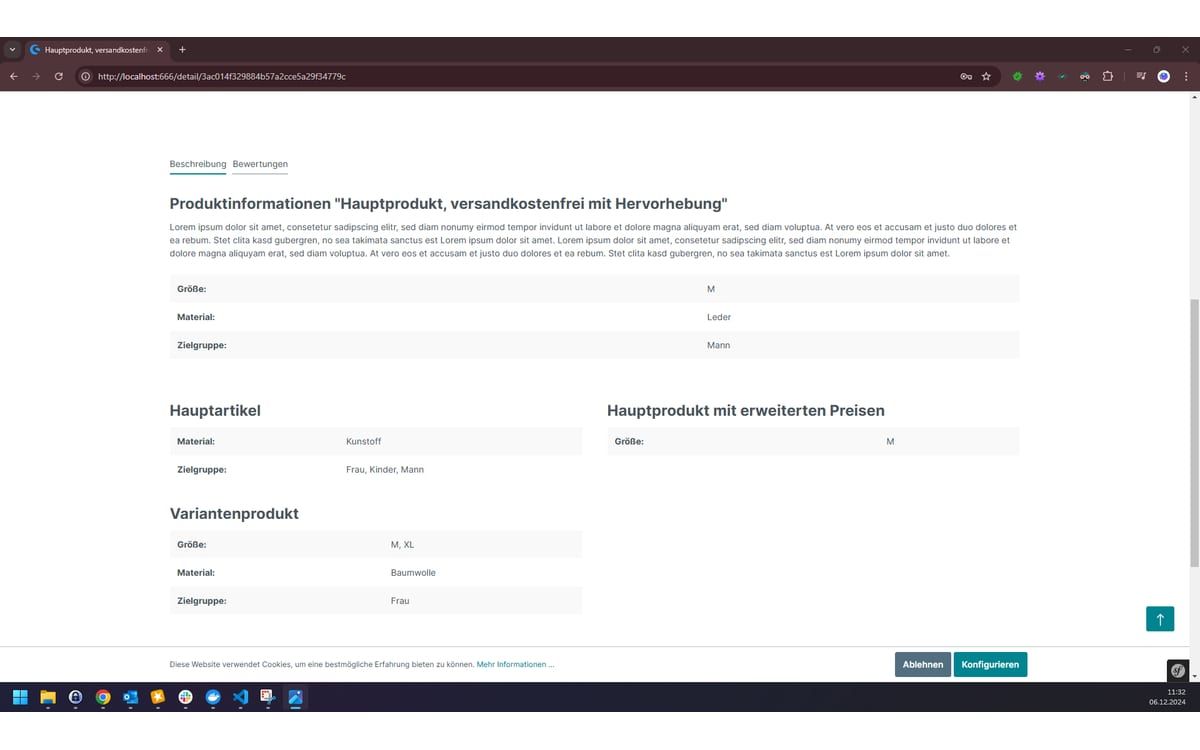Open Outlook from the taskbar
1200x750 pixels.
pyautogui.click(x=130, y=697)
